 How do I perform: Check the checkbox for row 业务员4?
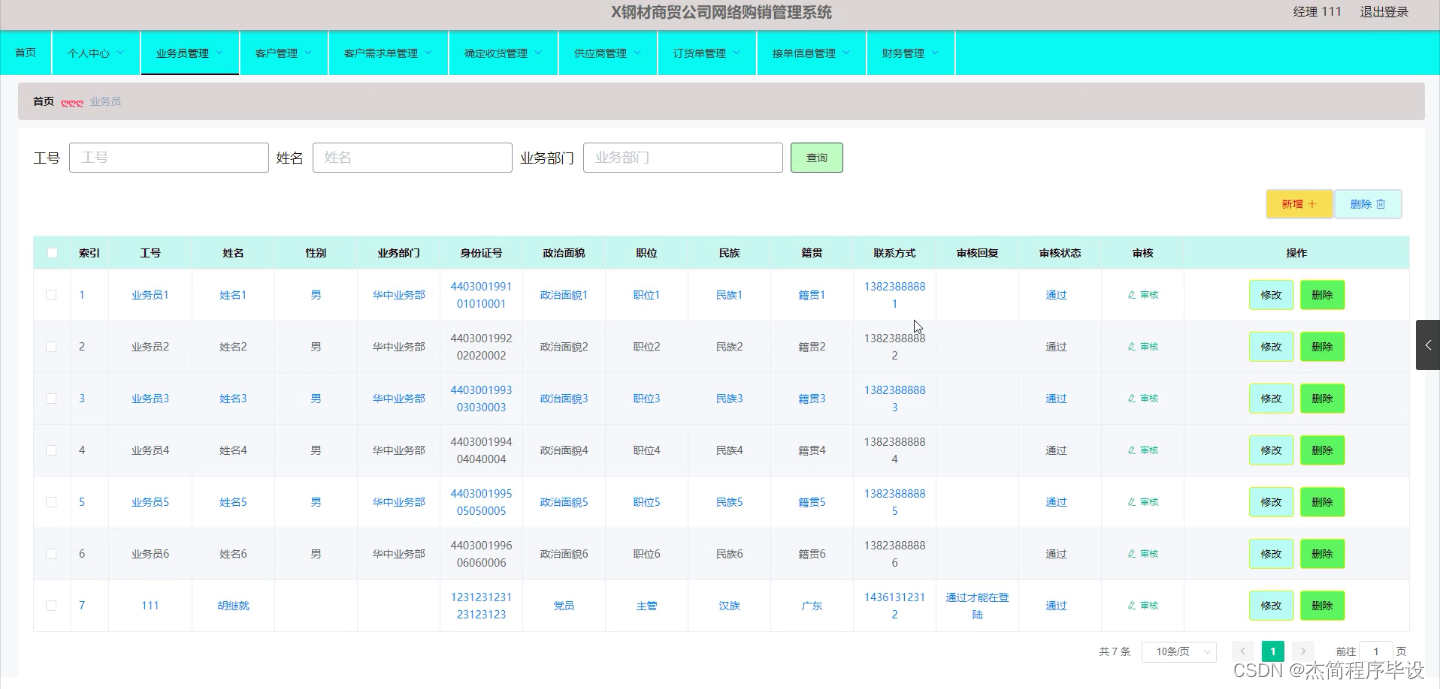[52, 450]
